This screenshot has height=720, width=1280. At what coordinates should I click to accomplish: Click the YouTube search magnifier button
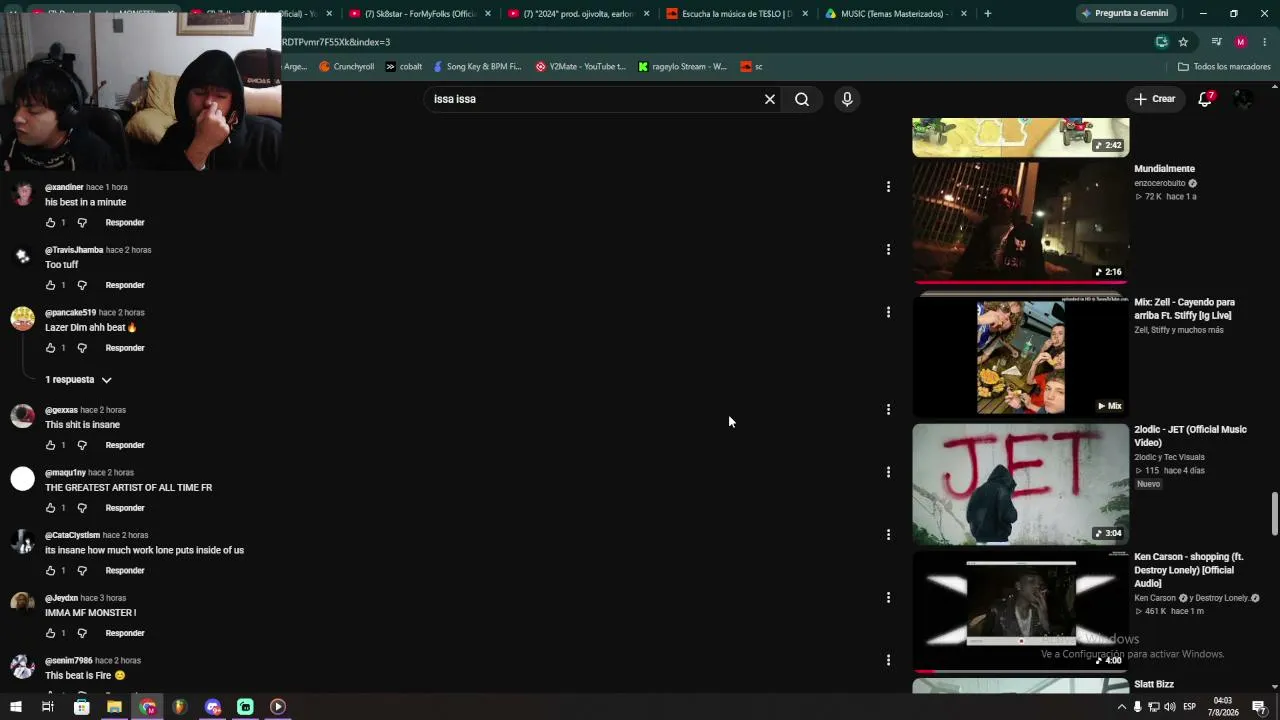802,99
